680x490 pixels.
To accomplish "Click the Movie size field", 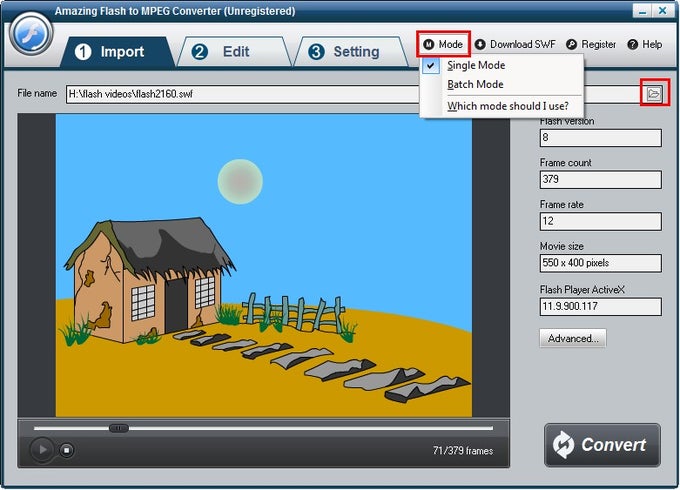I will [601, 263].
